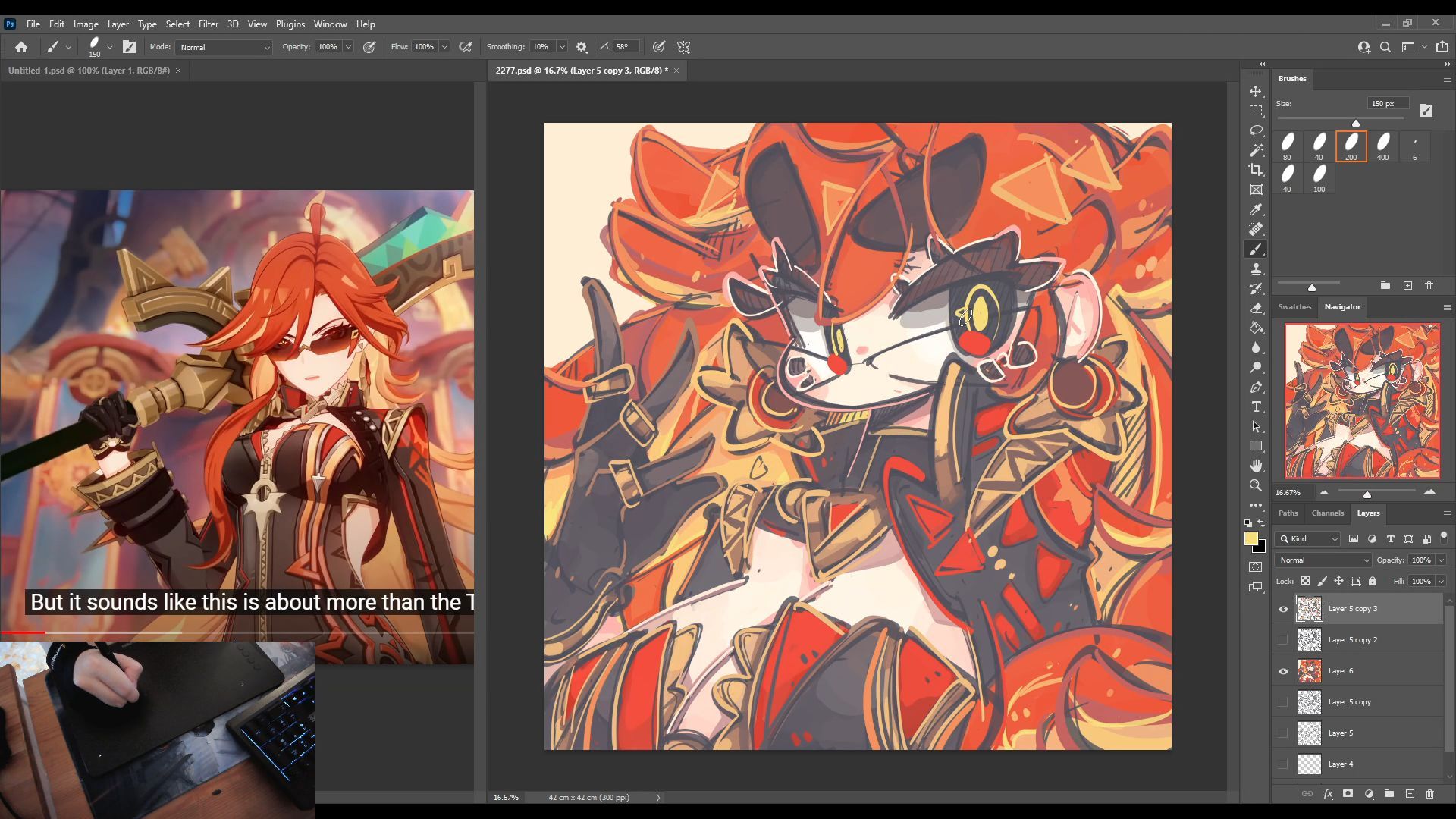Select the Type tool
This screenshot has width=1456, height=819.
1256,406
